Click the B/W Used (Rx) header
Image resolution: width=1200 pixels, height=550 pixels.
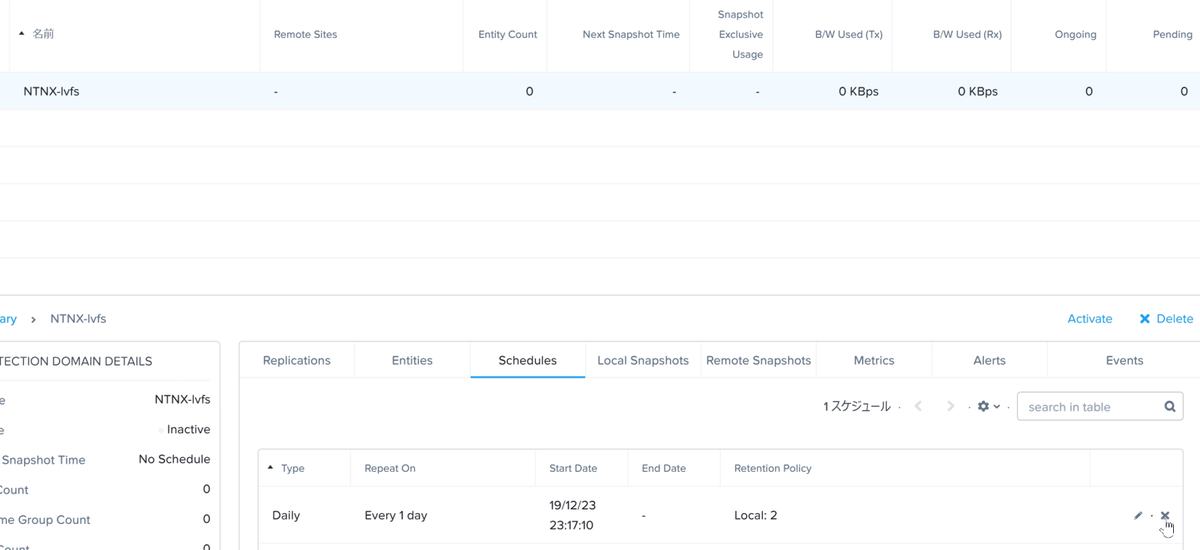click(x=967, y=34)
